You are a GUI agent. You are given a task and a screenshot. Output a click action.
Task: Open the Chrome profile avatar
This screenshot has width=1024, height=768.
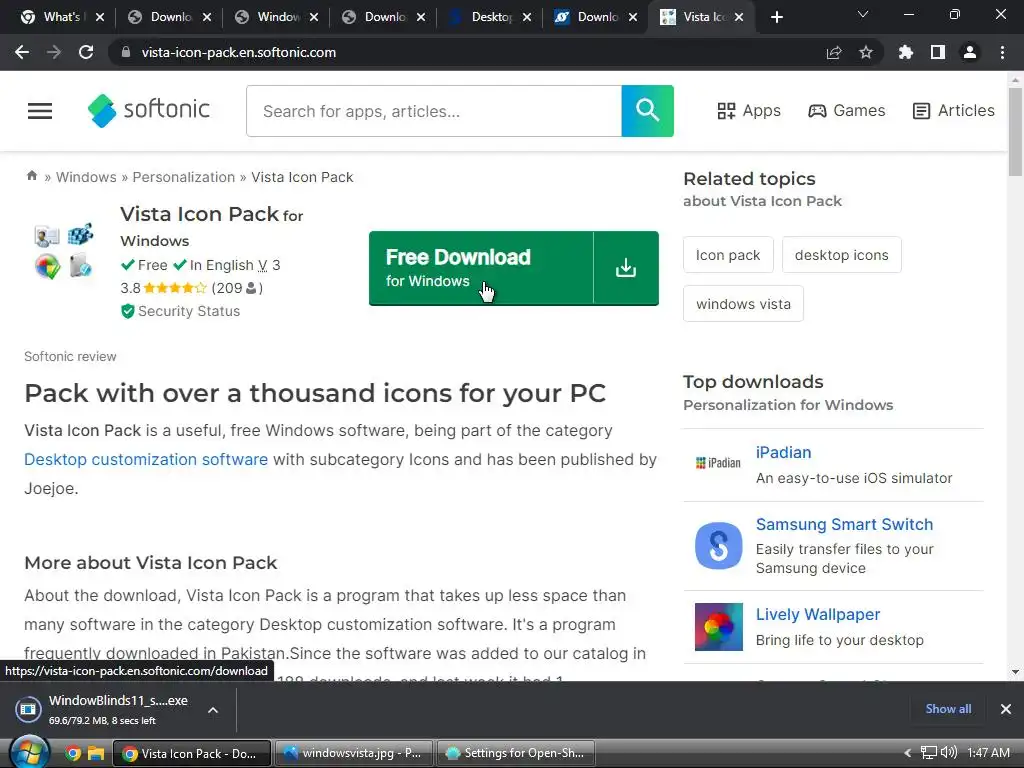pyautogui.click(x=970, y=52)
